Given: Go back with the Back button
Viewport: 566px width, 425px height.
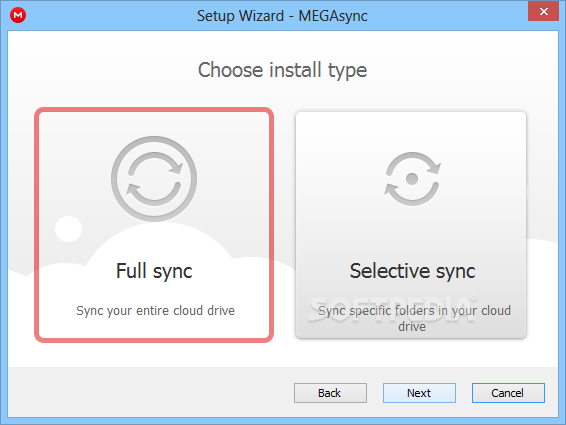Looking at the screenshot, I should tap(330, 393).
